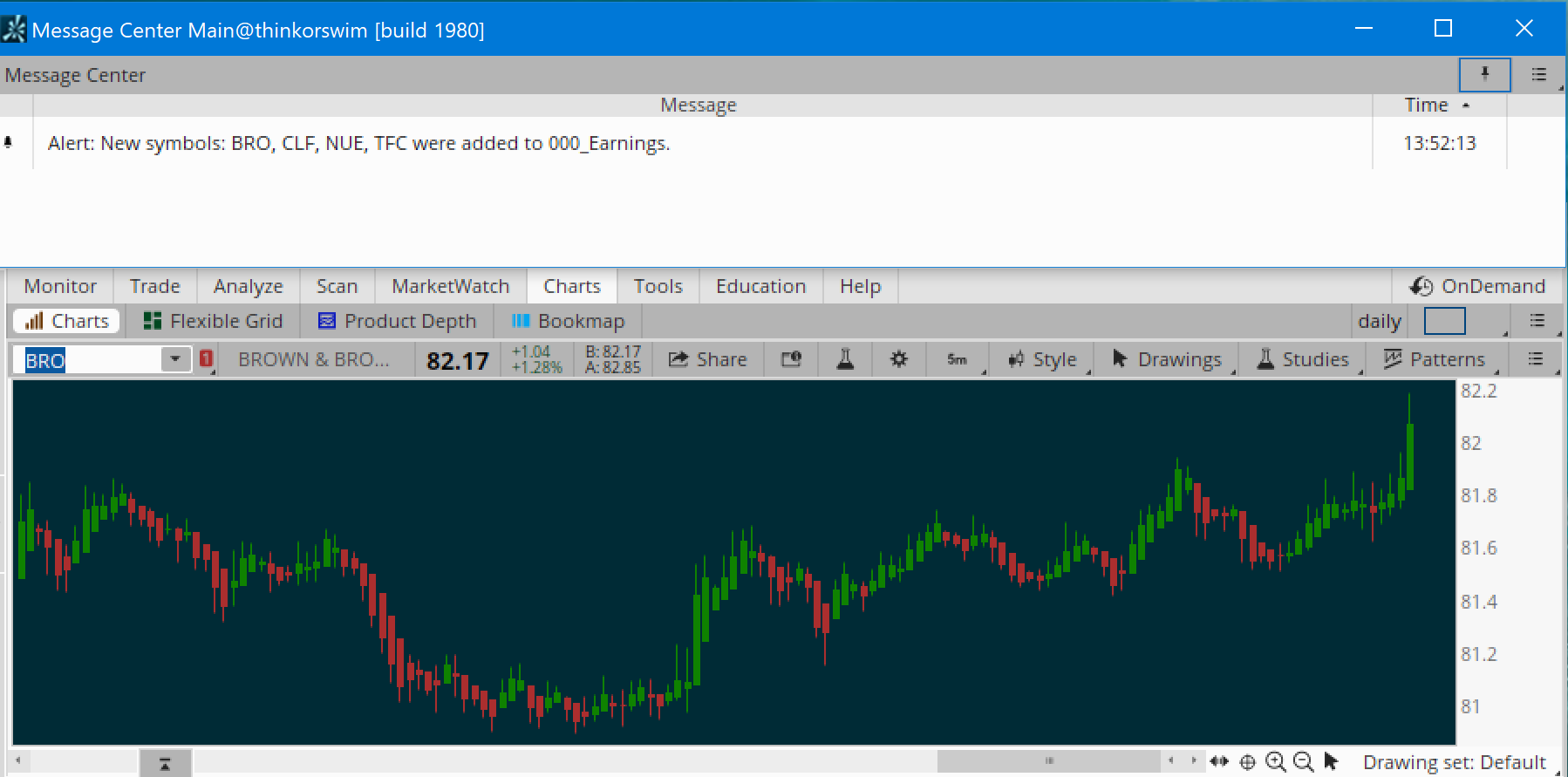Open the Charts sub-tab list menu icon

click(x=1537, y=321)
